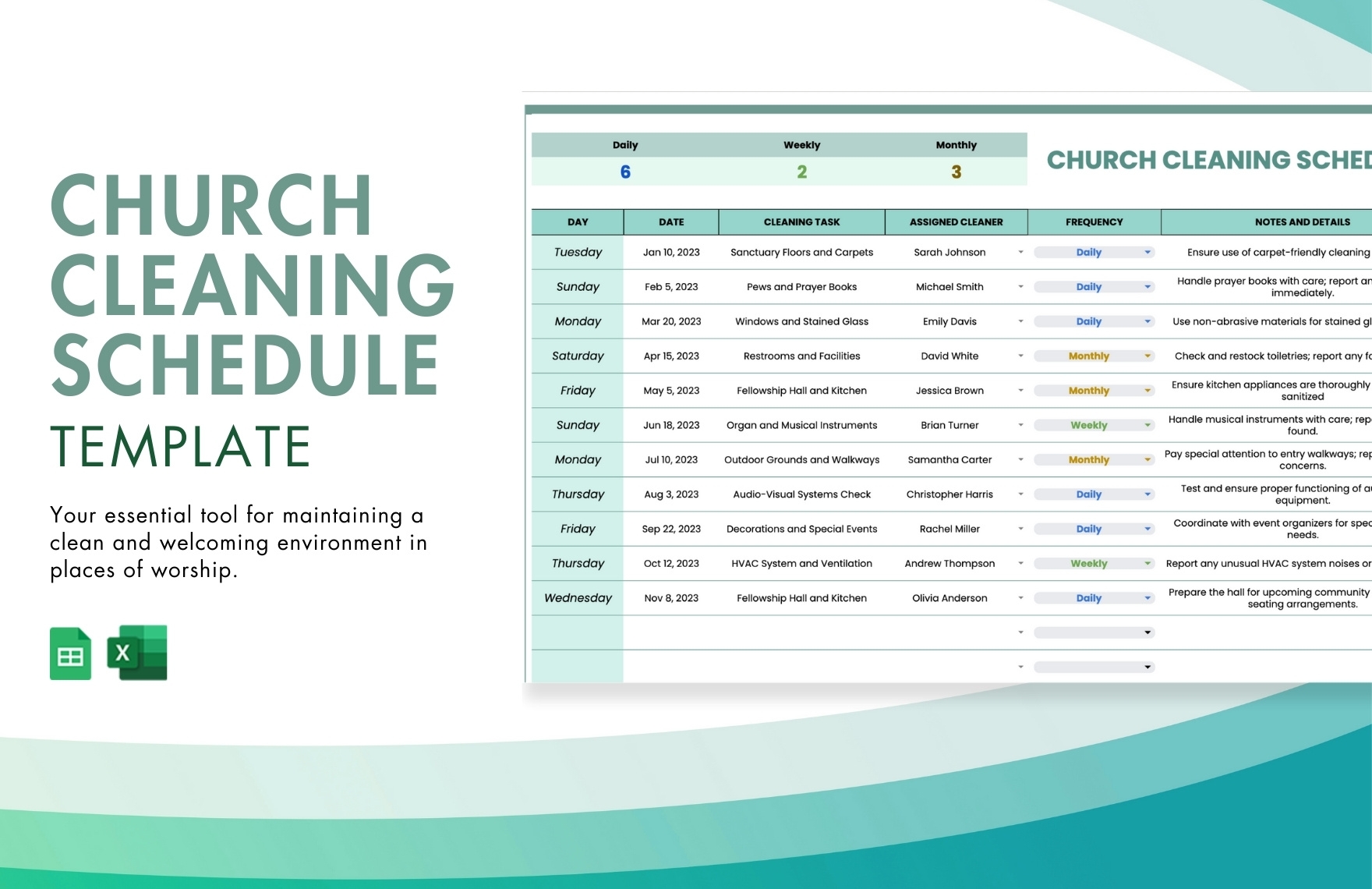Screen dimensions: 1372x889
Task: Select the CLEANING TASK column header
Action: coord(801,222)
